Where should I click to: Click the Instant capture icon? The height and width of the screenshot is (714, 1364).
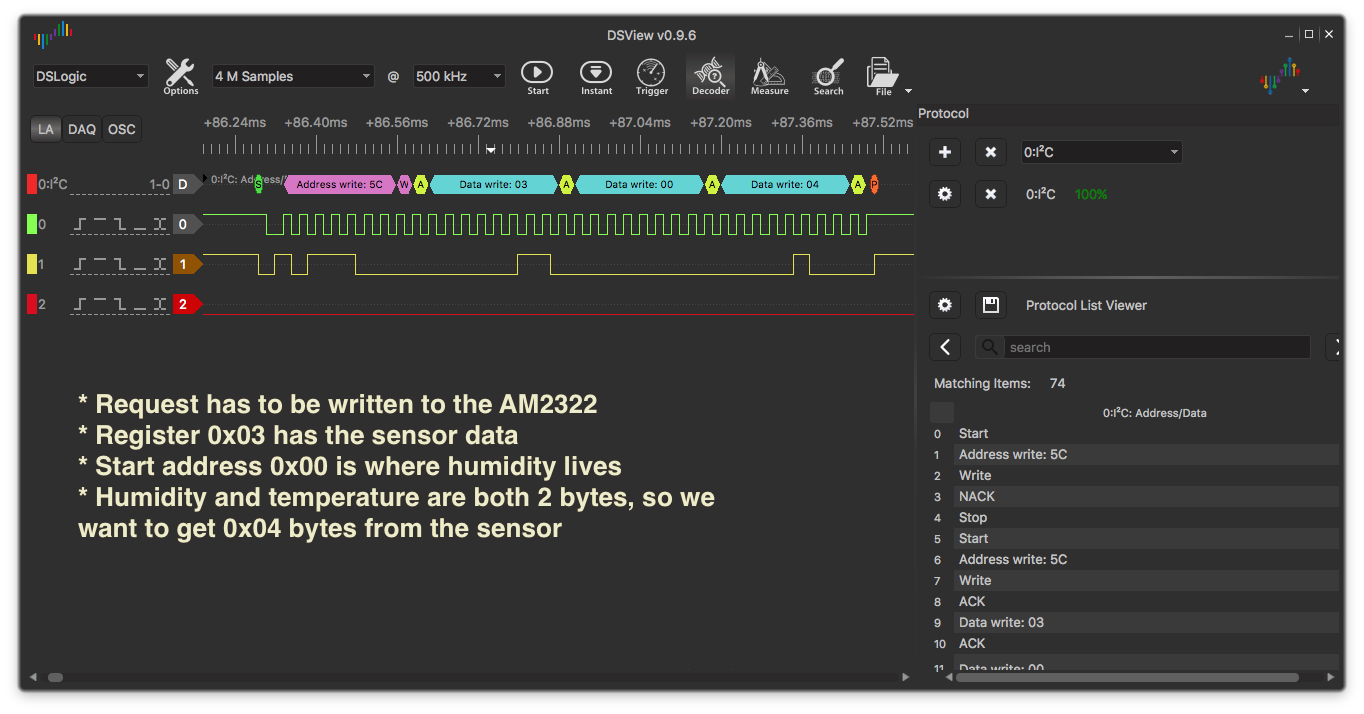[x=596, y=75]
